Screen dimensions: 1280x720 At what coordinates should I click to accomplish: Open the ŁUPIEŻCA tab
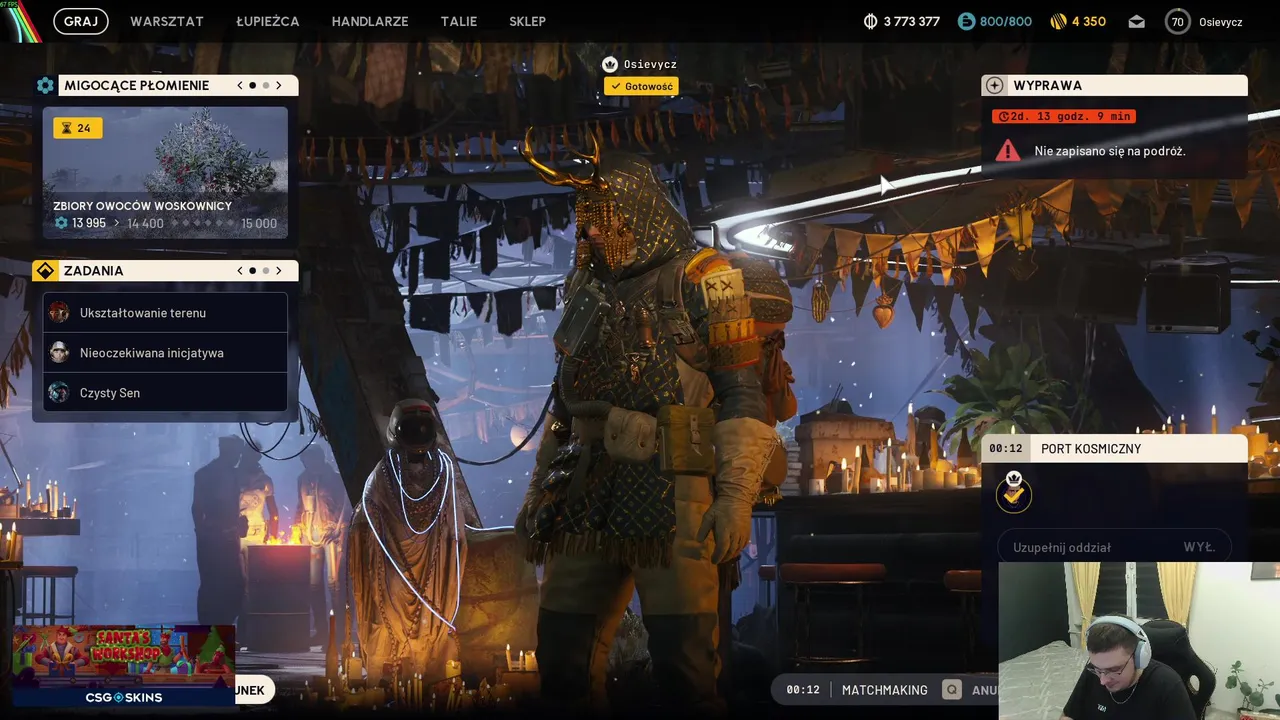pyautogui.click(x=267, y=21)
